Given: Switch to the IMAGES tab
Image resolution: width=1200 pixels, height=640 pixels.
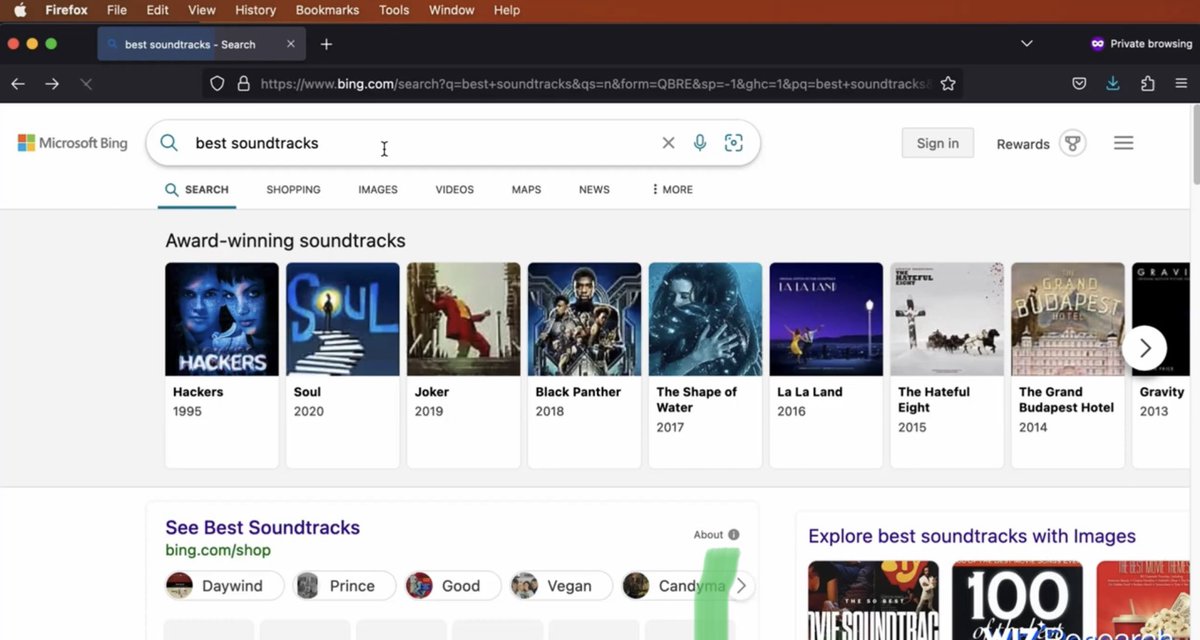Looking at the screenshot, I should pyautogui.click(x=378, y=189).
